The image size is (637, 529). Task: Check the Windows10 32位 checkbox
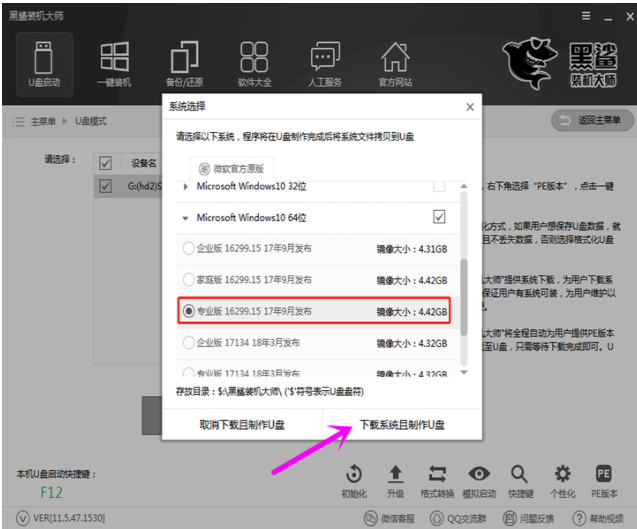[439, 186]
